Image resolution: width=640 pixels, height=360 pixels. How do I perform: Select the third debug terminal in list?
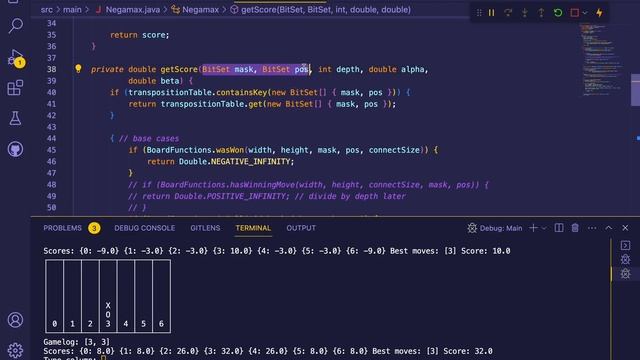tap(625, 273)
